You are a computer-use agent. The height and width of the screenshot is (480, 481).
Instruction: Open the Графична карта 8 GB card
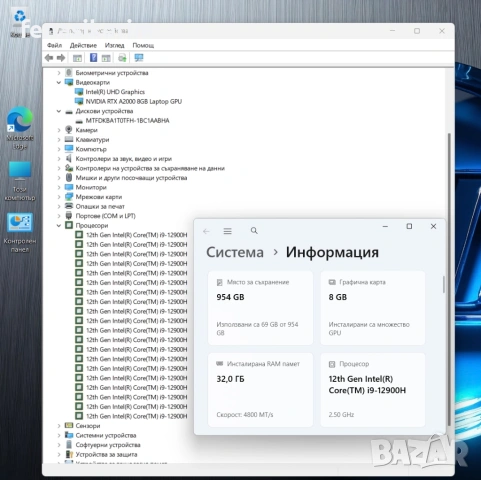[373, 308]
